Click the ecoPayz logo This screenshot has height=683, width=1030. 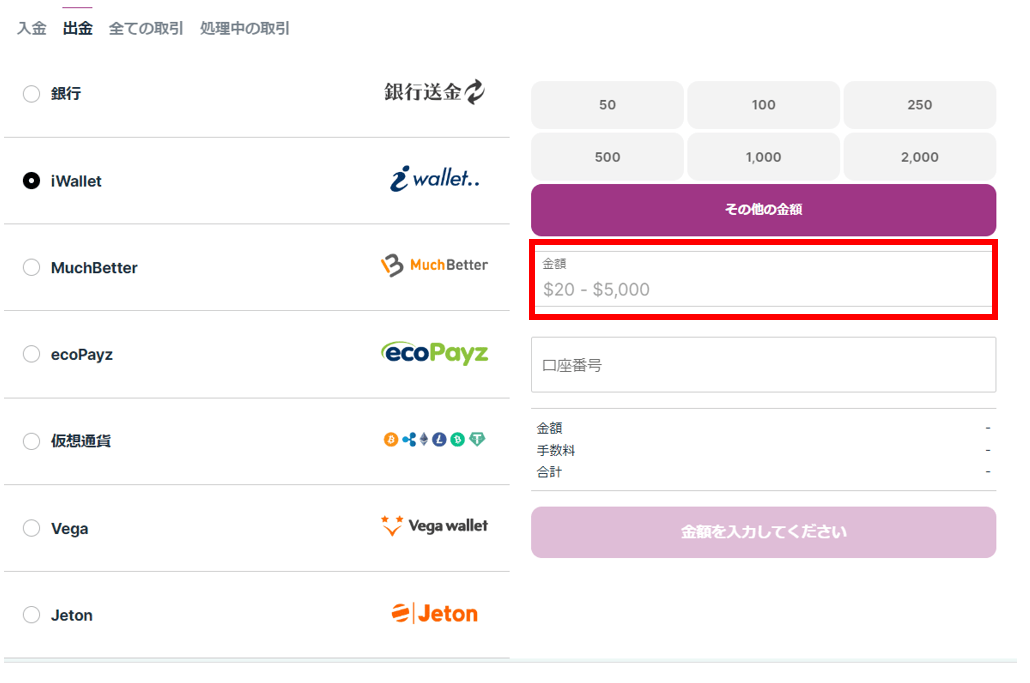tap(434, 353)
